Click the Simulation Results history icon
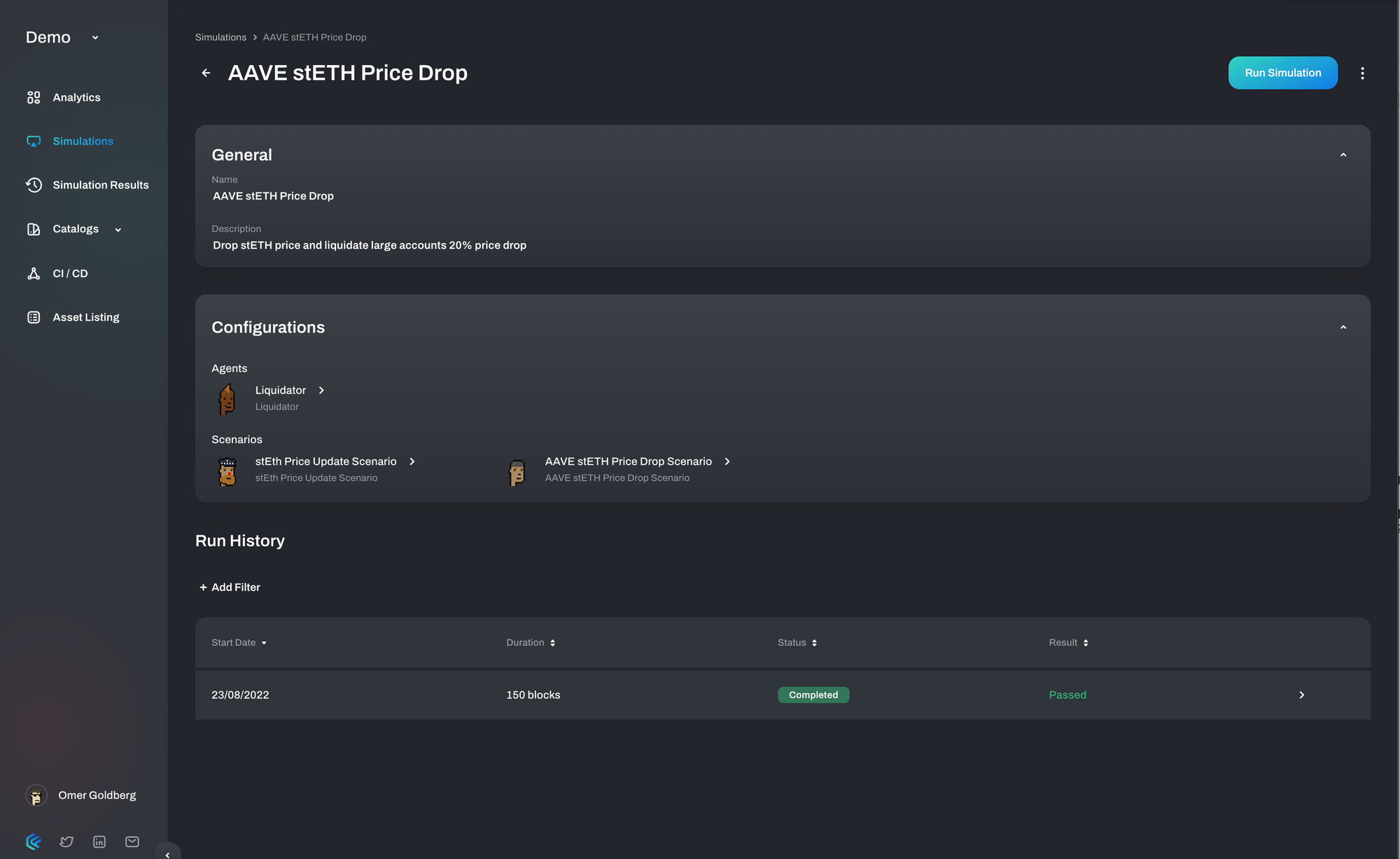 click(34, 185)
